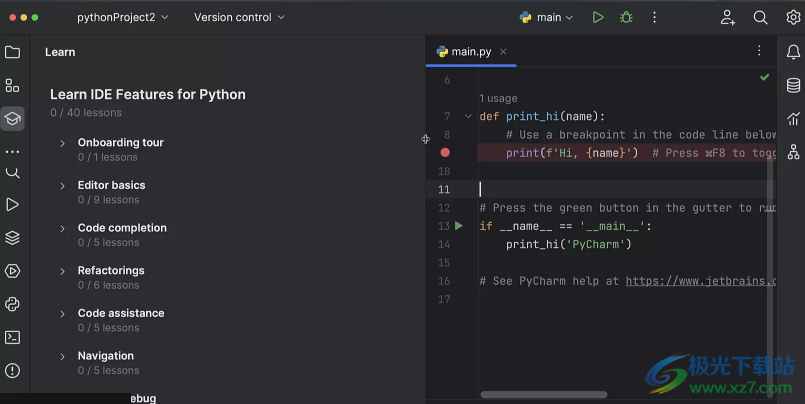Click the green macOS zoom window button
805x404 pixels.
tap(35, 17)
